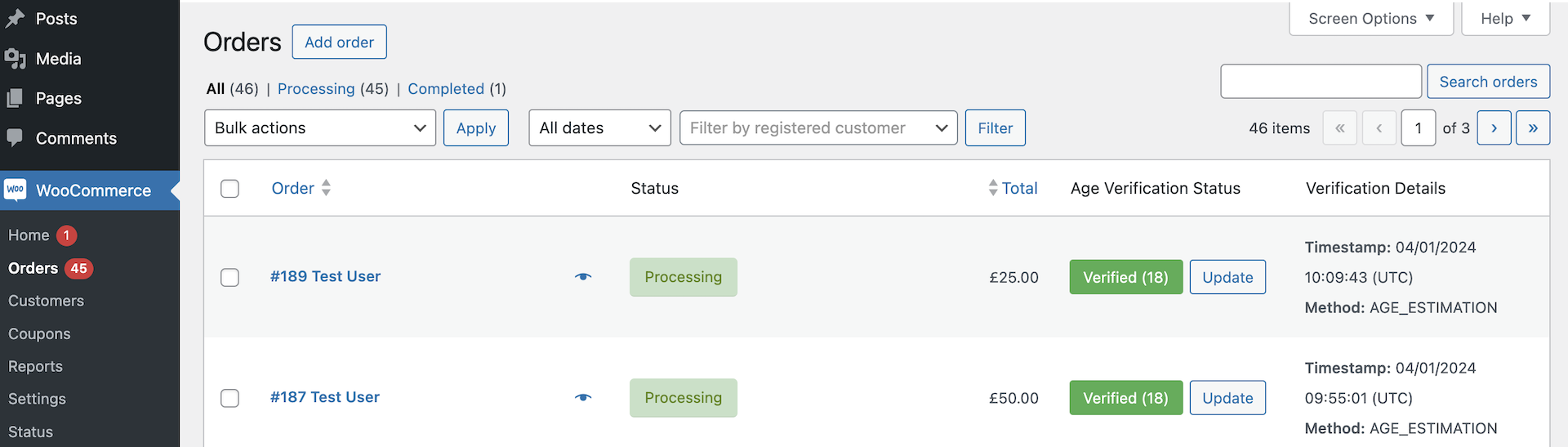Click Verified (18) badge for order #187
Screen dimensions: 1568x447
click(x=1126, y=398)
